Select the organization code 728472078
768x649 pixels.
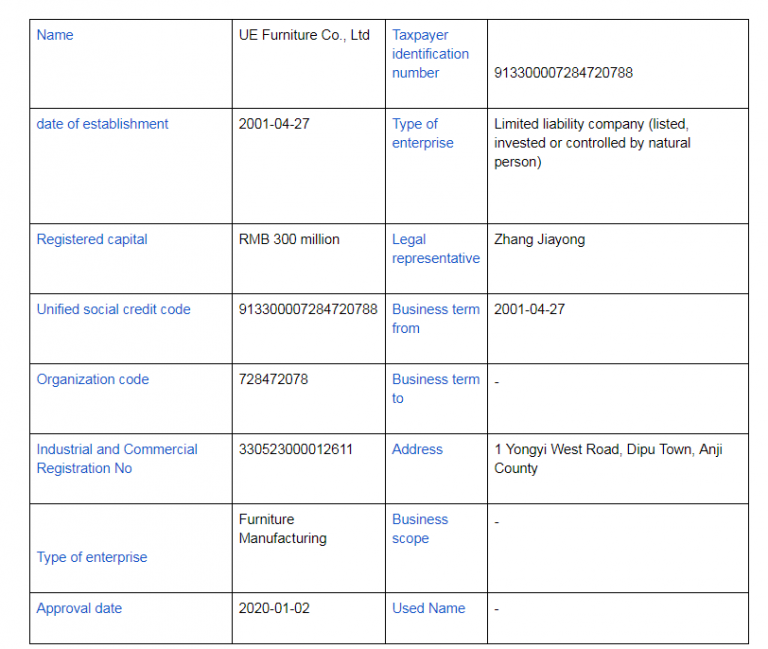273,380
